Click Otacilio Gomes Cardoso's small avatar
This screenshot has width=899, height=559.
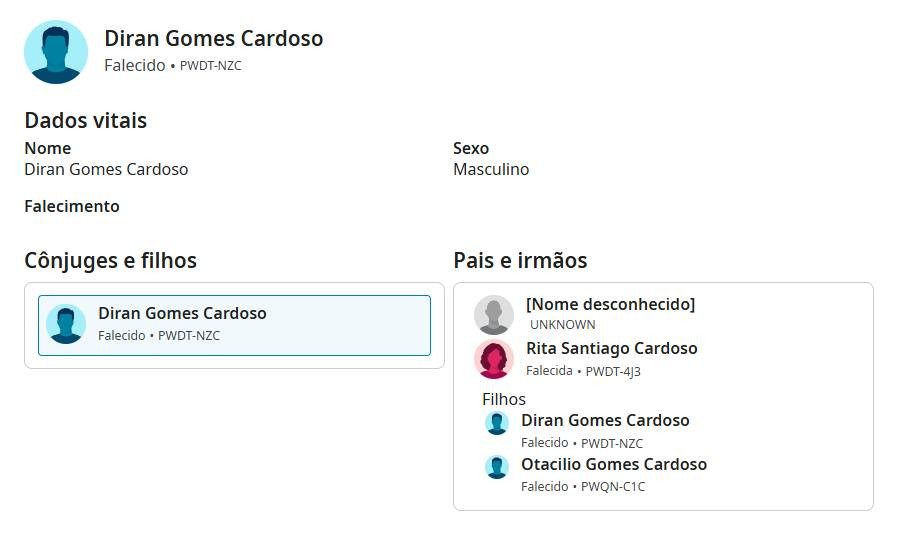click(x=497, y=467)
